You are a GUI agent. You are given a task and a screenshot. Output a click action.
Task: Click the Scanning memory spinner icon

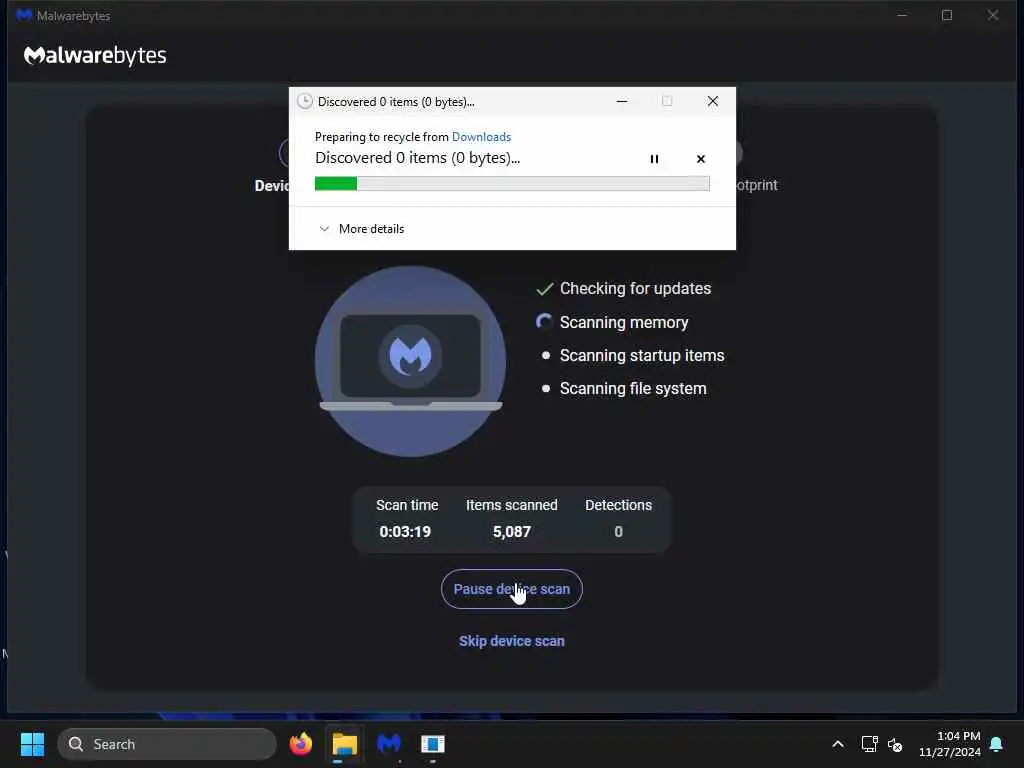(x=545, y=322)
